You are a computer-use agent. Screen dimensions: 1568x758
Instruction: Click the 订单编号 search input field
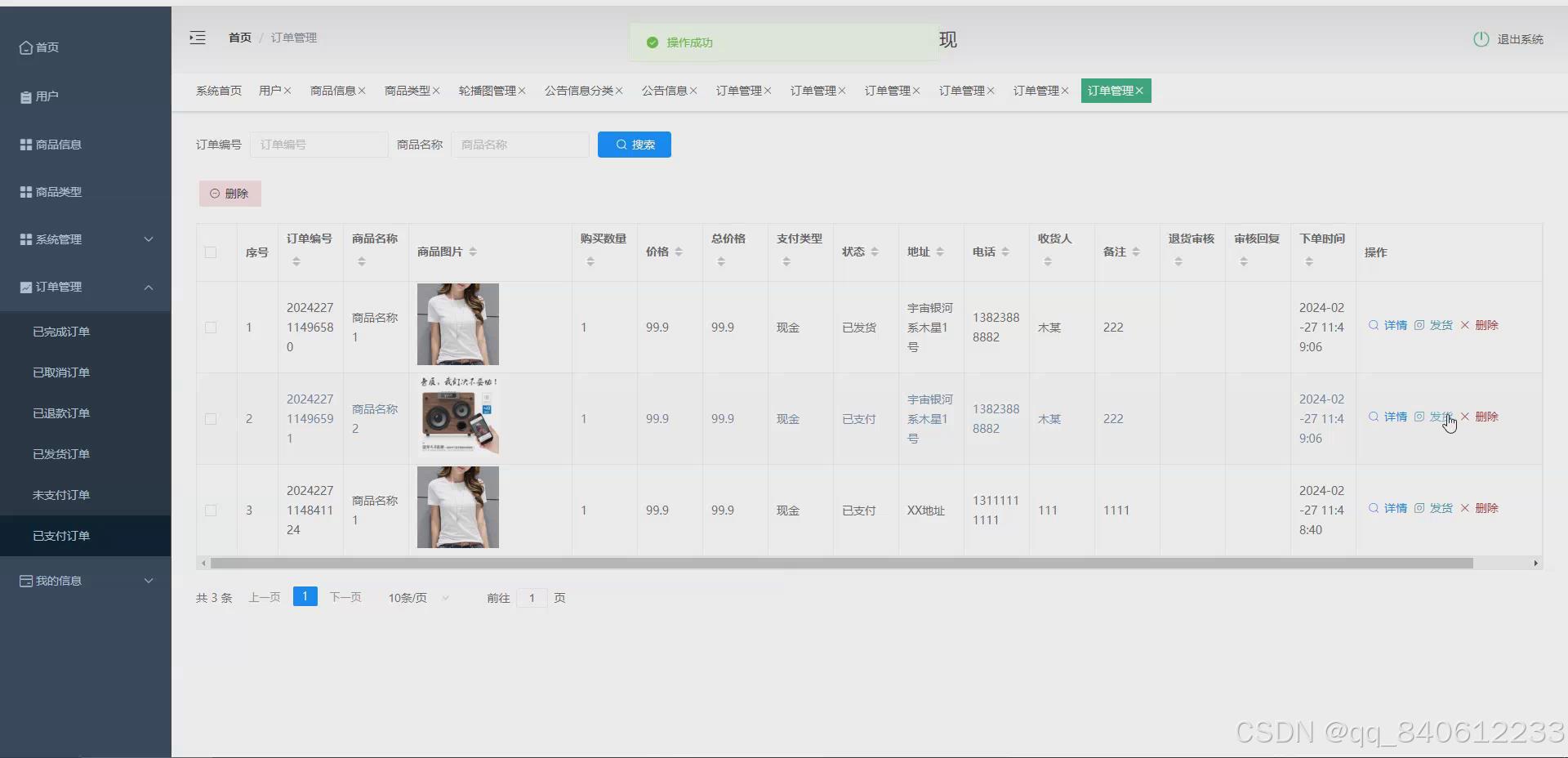tap(318, 144)
